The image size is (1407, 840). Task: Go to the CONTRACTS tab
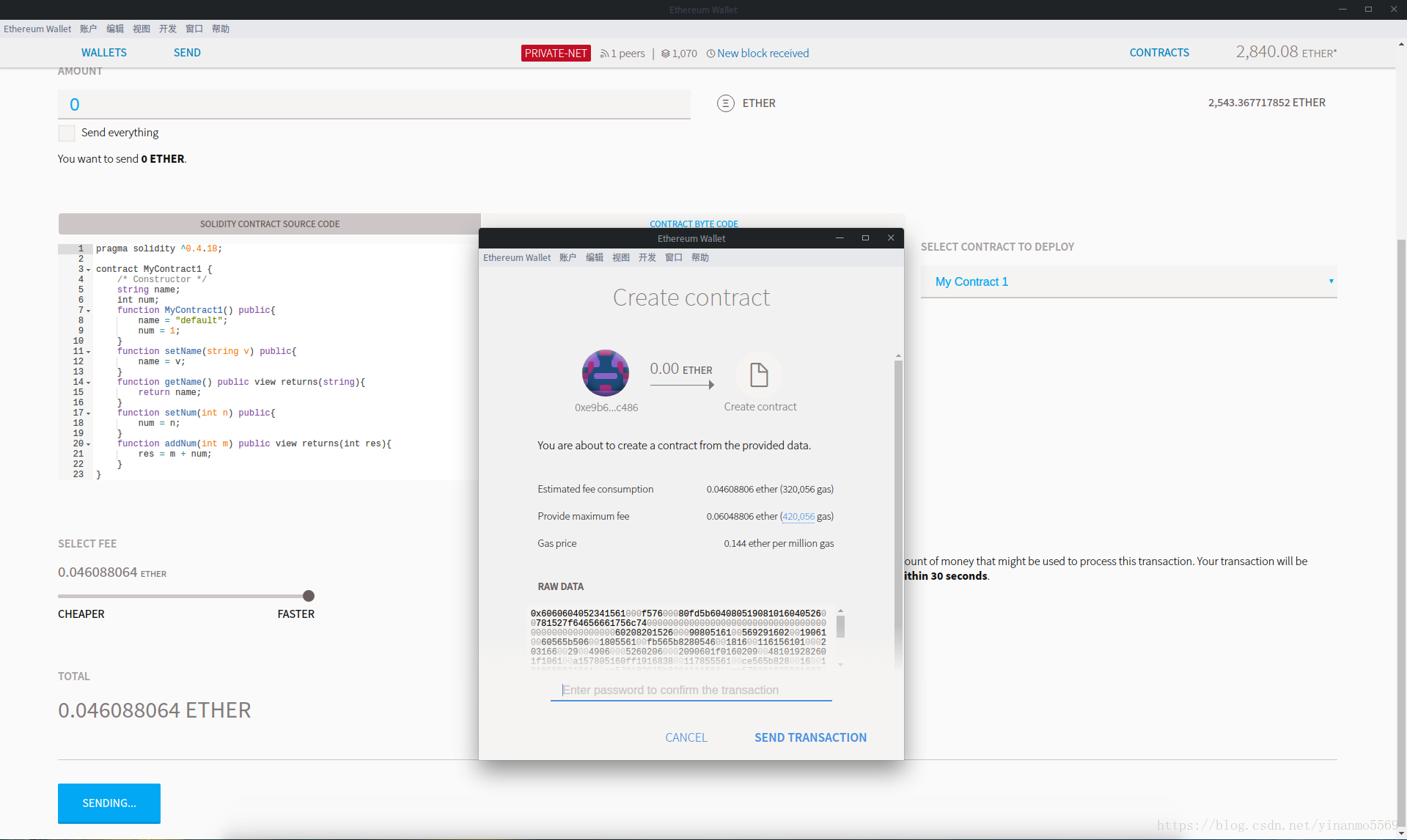pyautogui.click(x=1159, y=53)
